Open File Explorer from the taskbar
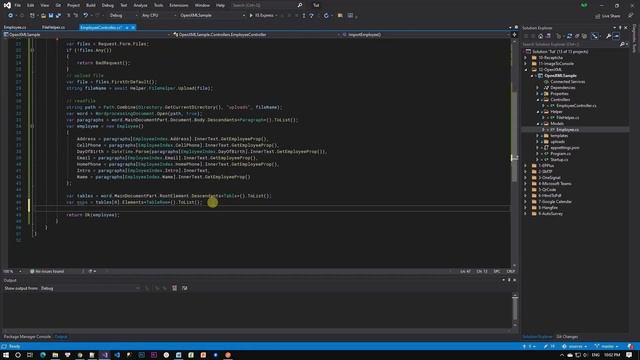 click(x=55, y=355)
